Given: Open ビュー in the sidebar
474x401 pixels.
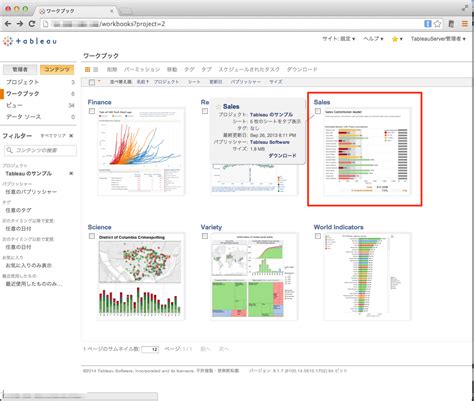Looking at the screenshot, I should 14,105.
